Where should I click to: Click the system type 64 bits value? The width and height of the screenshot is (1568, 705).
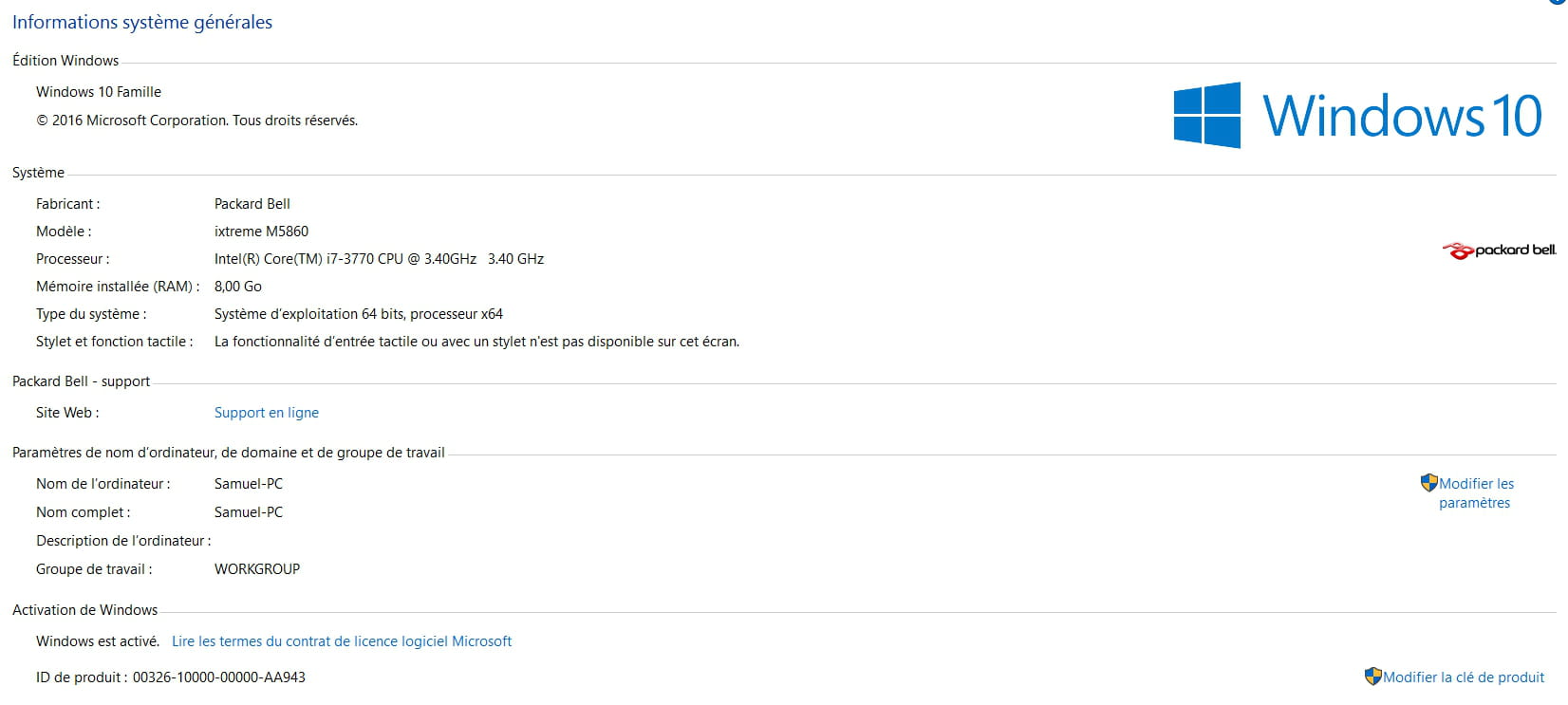click(x=359, y=314)
